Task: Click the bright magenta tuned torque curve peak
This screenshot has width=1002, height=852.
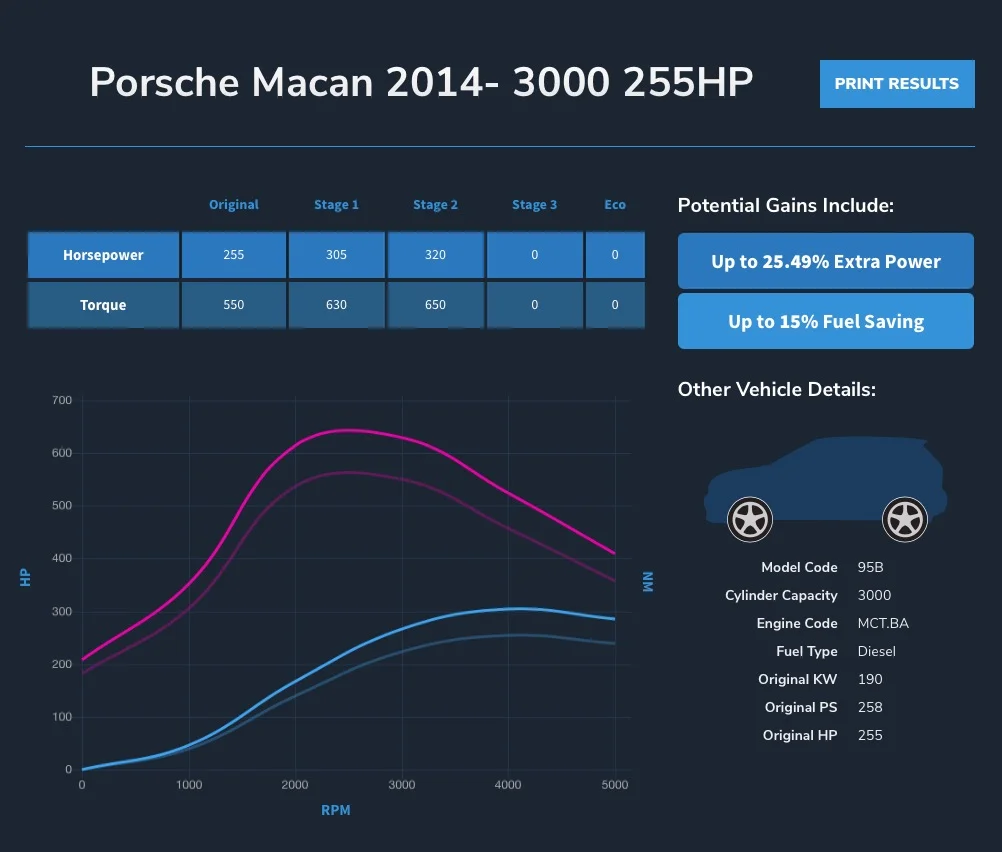Action: 346,430
